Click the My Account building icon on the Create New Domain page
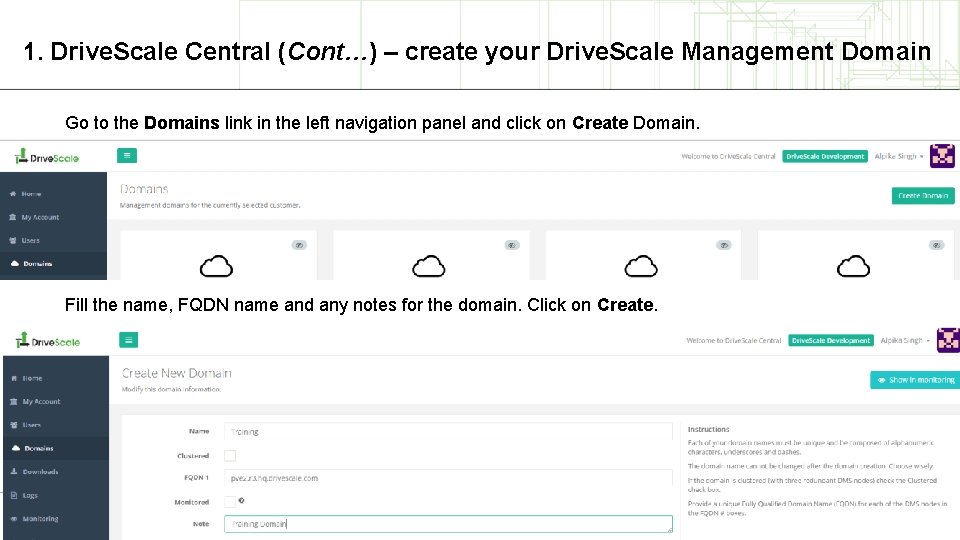 tap(13, 402)
